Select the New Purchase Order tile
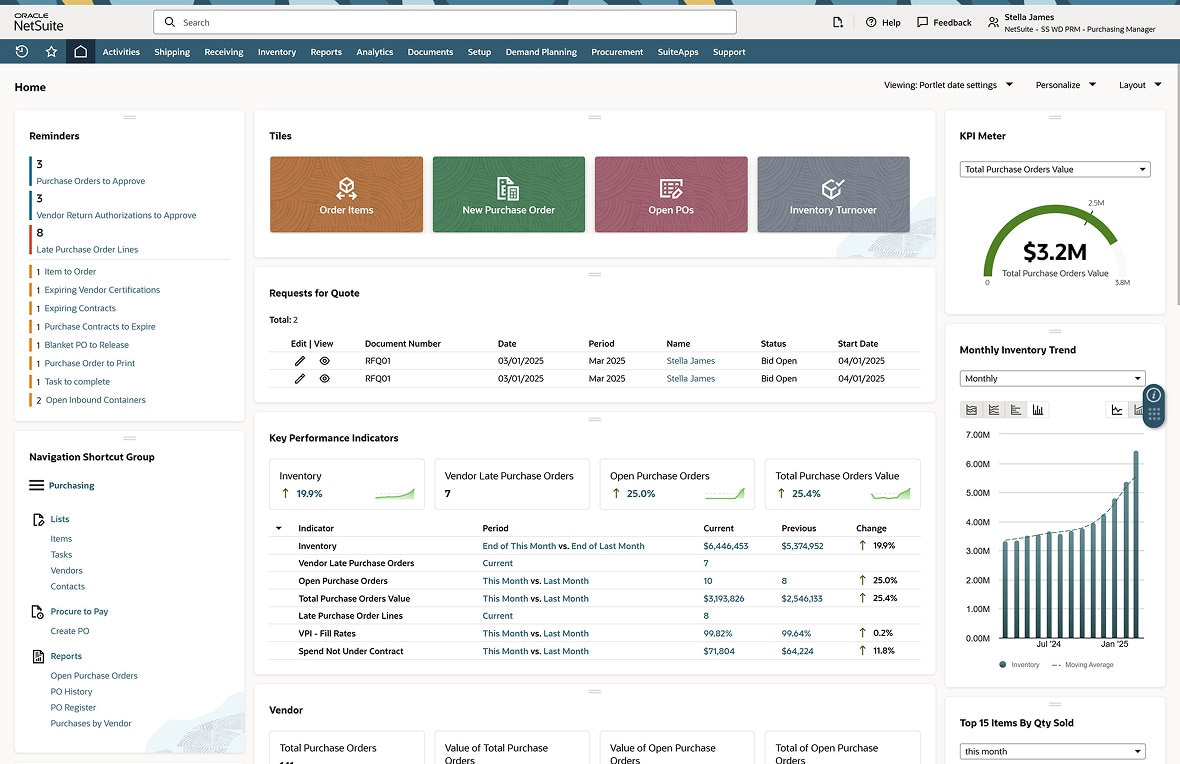Screen dimensions: 1180x764 click(x=508, y=193)
